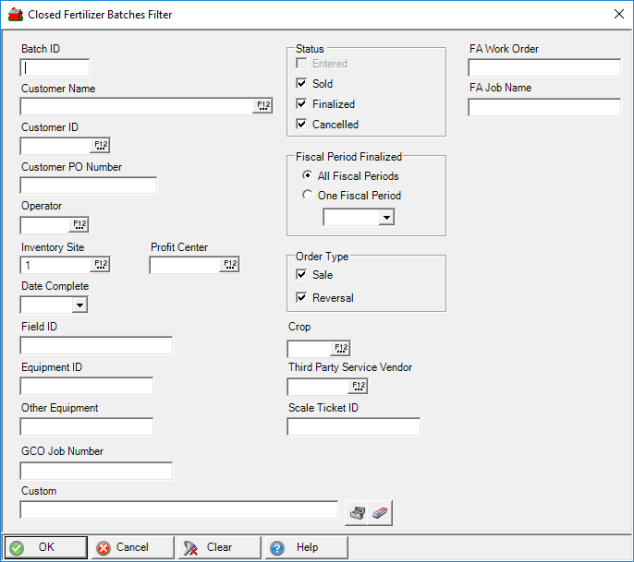
Task: Disable the Reversal order type checkbox
Action: (302, 297)
